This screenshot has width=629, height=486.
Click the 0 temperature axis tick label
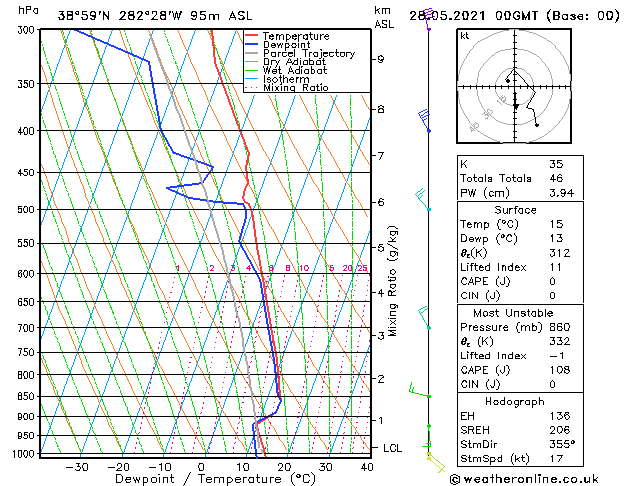pyautogui.click(x=201, y=468)
